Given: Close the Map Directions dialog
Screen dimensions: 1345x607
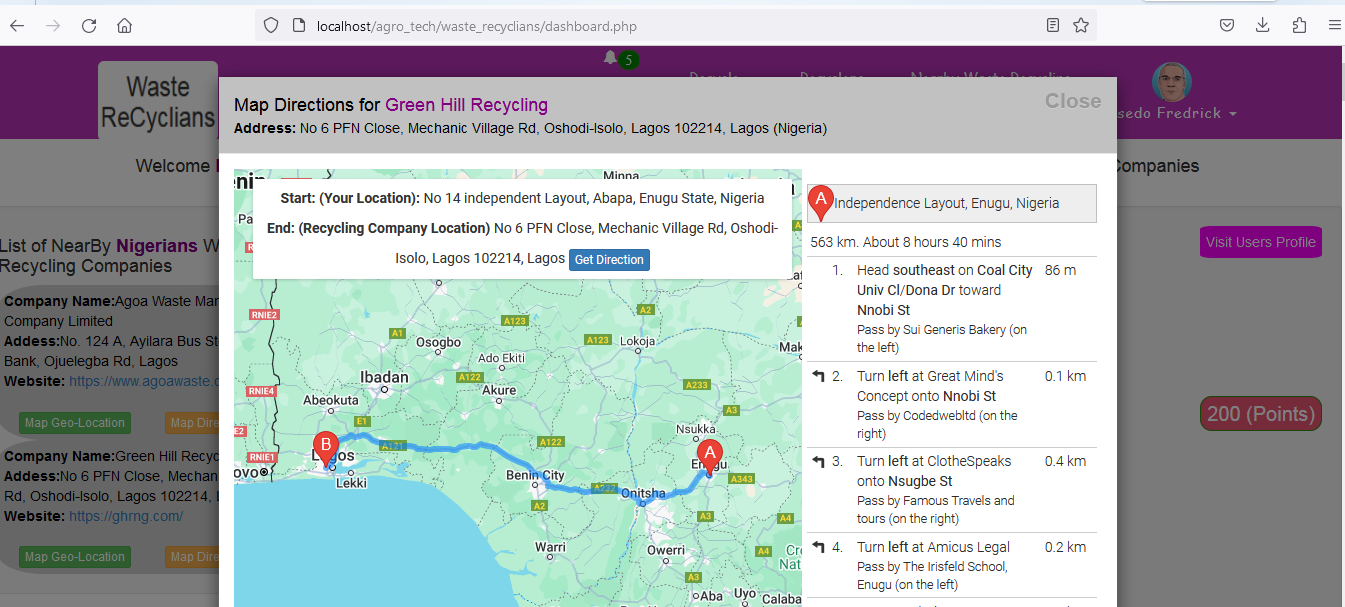Looking at the screenshot, I should (x=1073, y=101).
